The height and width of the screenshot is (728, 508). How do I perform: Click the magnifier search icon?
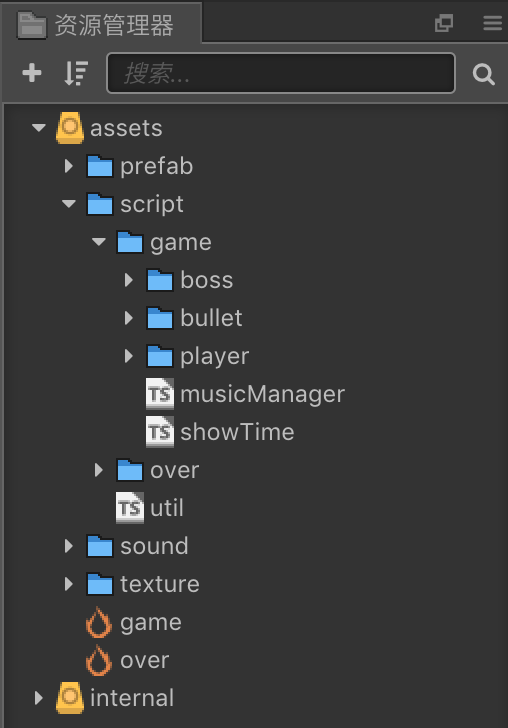pyautogui.click(x=483, y=74)
